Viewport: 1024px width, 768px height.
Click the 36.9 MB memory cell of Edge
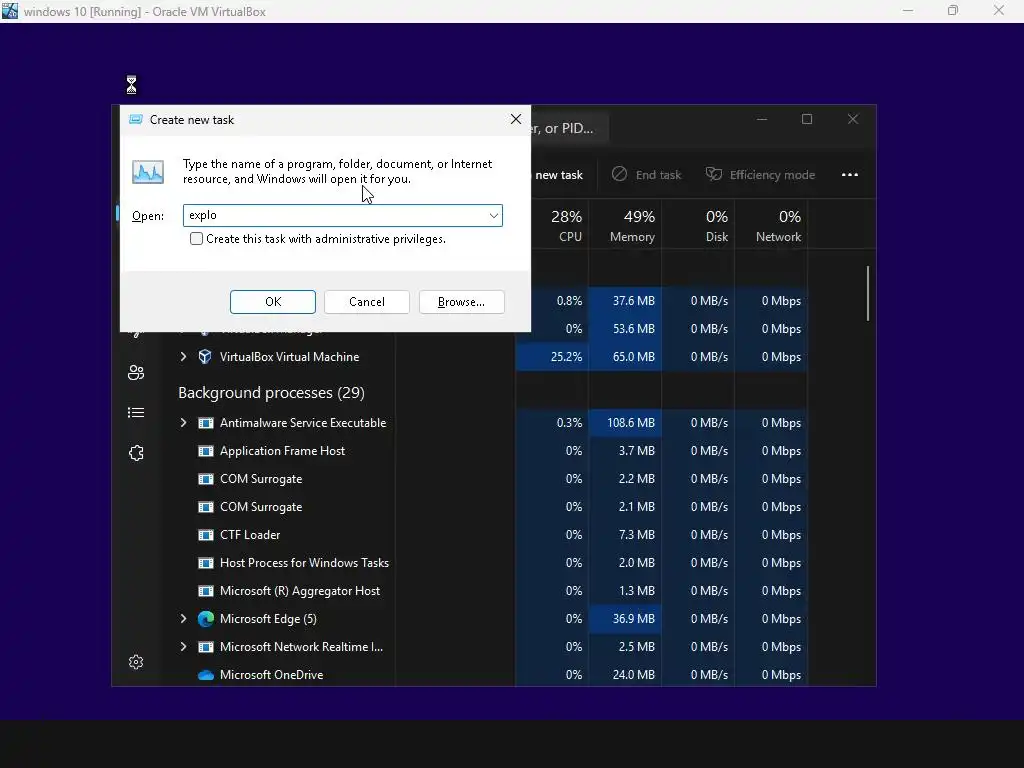click(x=625, y=619)
